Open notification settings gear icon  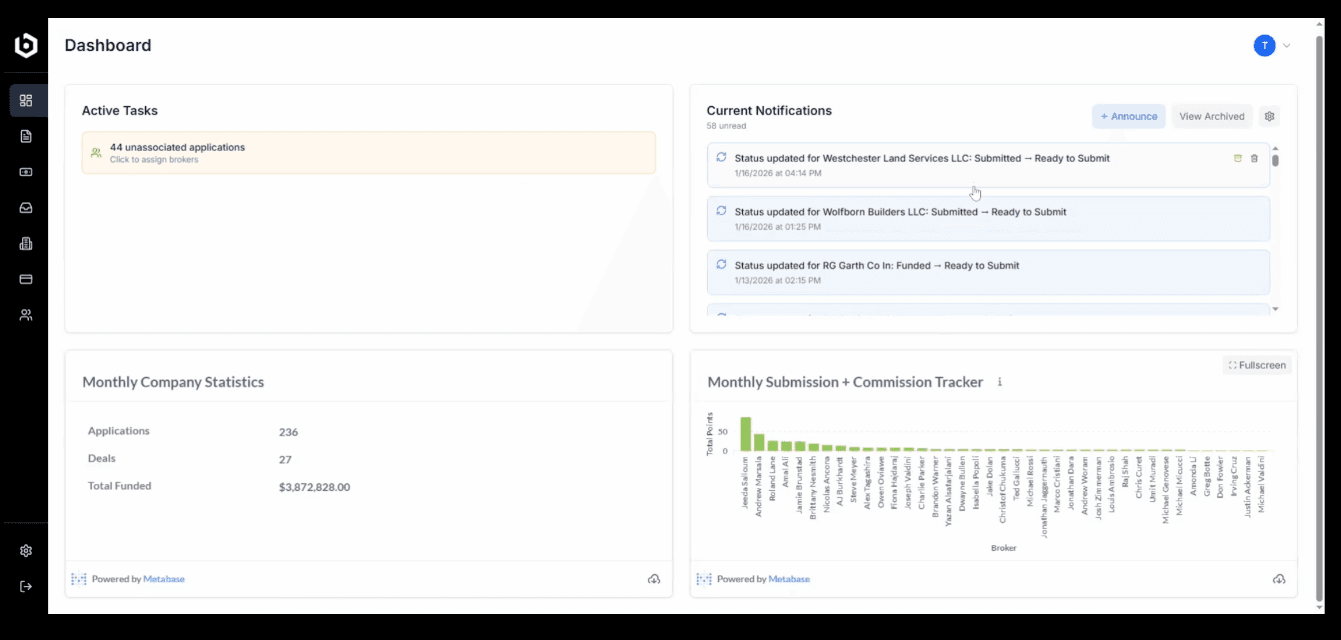(1269, 116)
